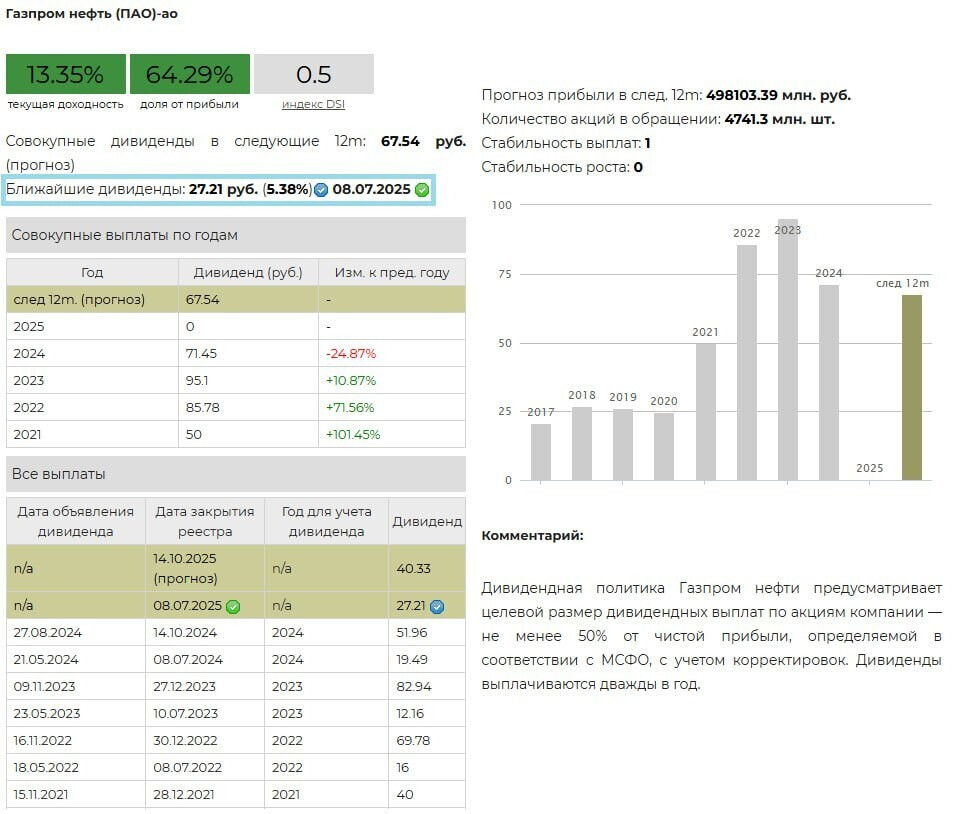Click the Дата закрытия реестра column header
Screen dimensions: 957x814
point(204,521)
